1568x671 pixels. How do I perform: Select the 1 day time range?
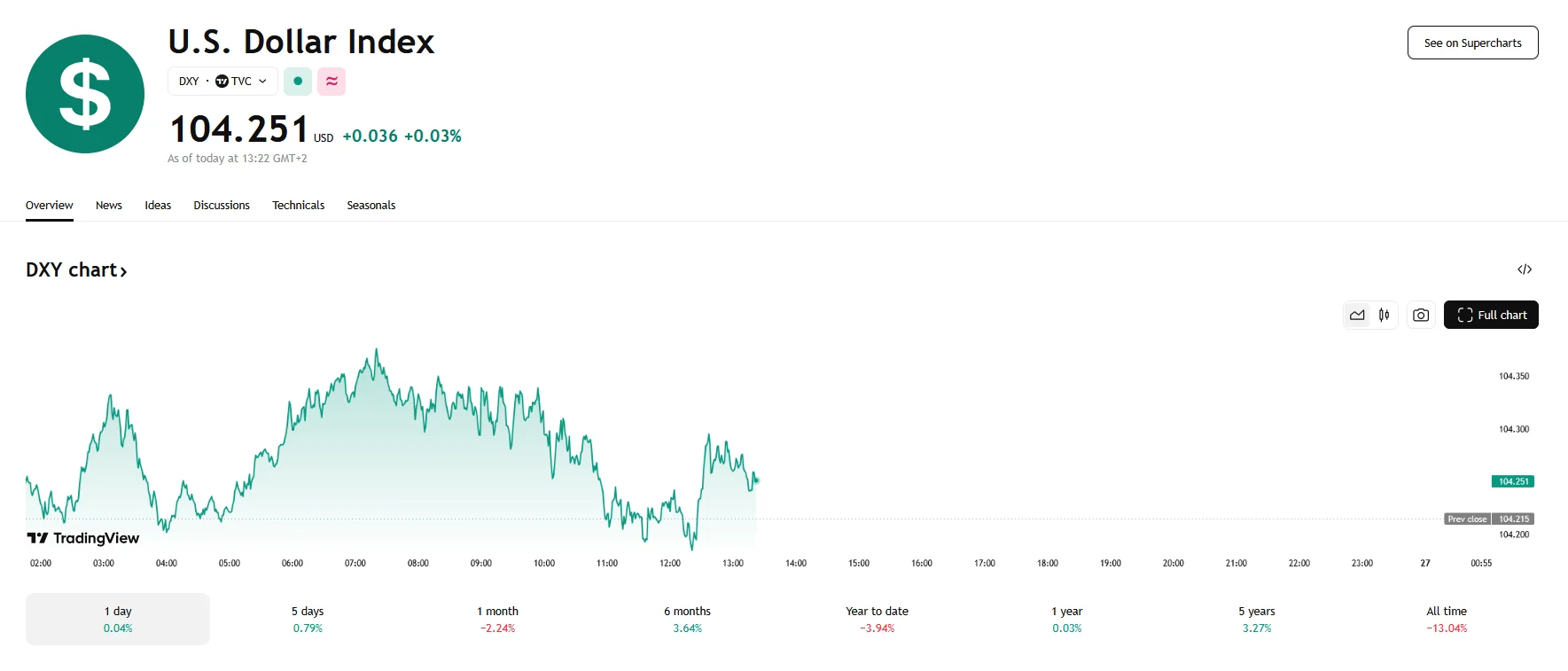coord(118,619)
